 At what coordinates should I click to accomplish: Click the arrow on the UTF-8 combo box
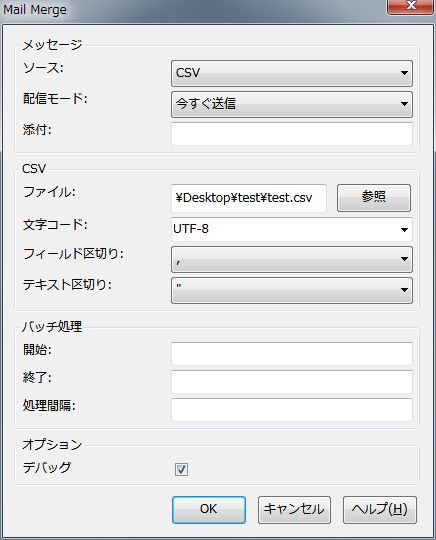[x=404, y=229]
